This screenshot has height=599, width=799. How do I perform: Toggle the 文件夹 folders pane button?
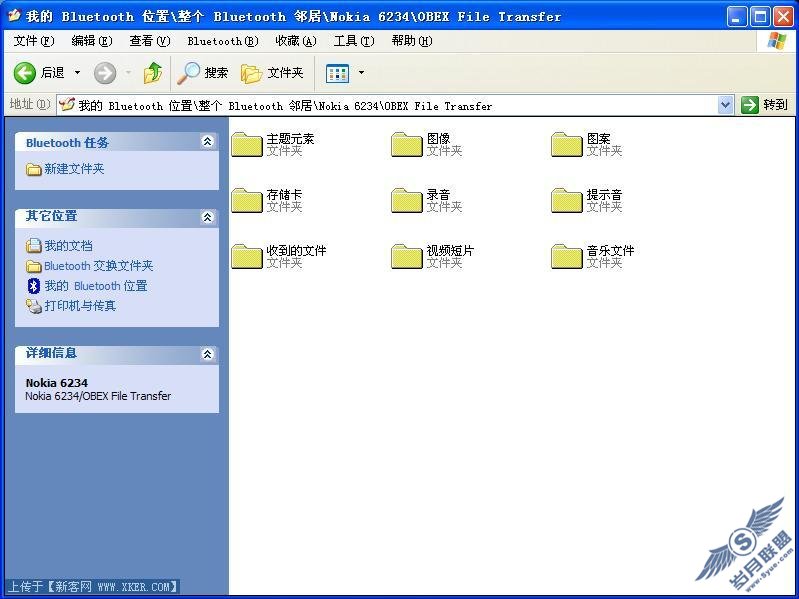(x=272, y=73)
